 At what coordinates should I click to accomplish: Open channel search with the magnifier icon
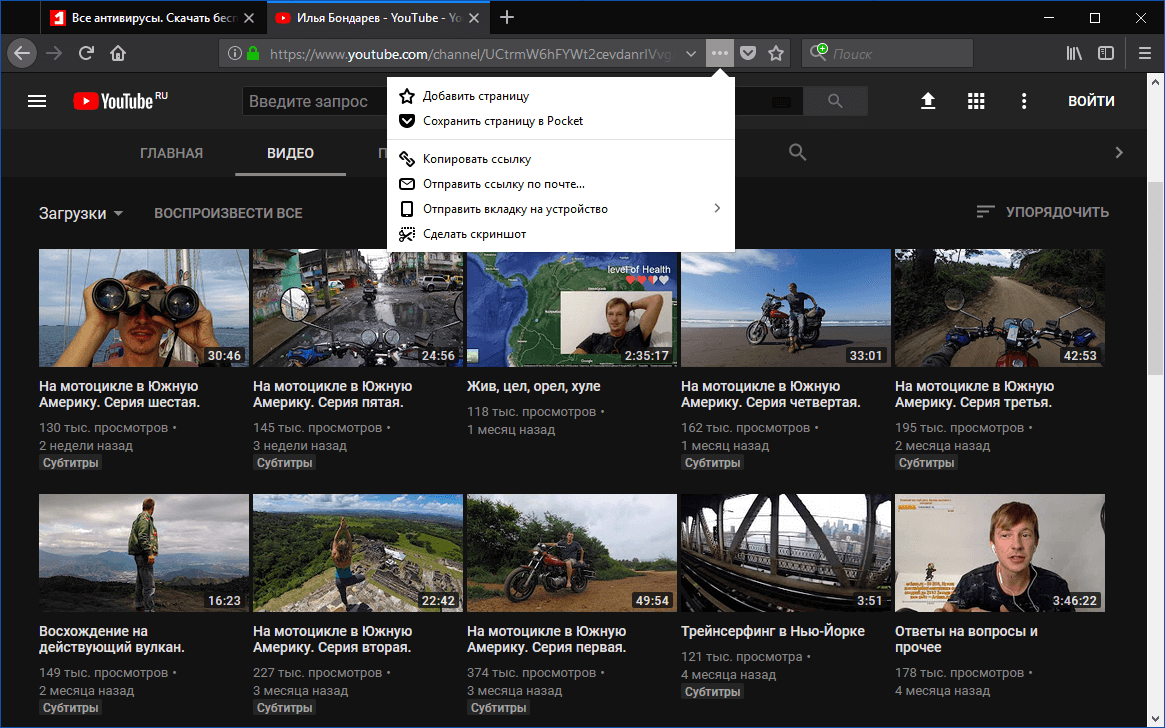pyautogui.click(x=797, y=152)
